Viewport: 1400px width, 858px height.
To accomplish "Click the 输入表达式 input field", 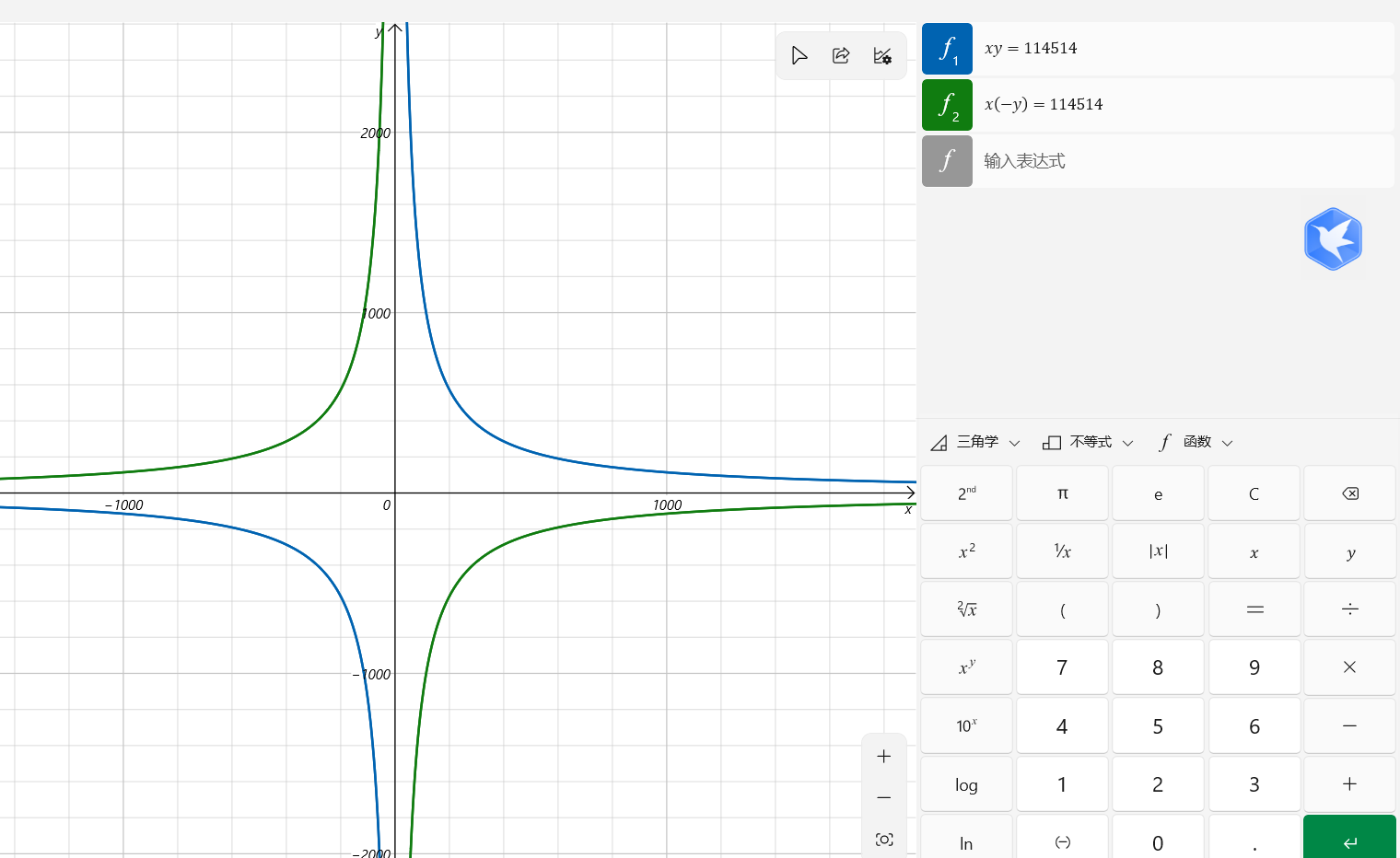I will pyautogui.click(x=1184, y=161).
